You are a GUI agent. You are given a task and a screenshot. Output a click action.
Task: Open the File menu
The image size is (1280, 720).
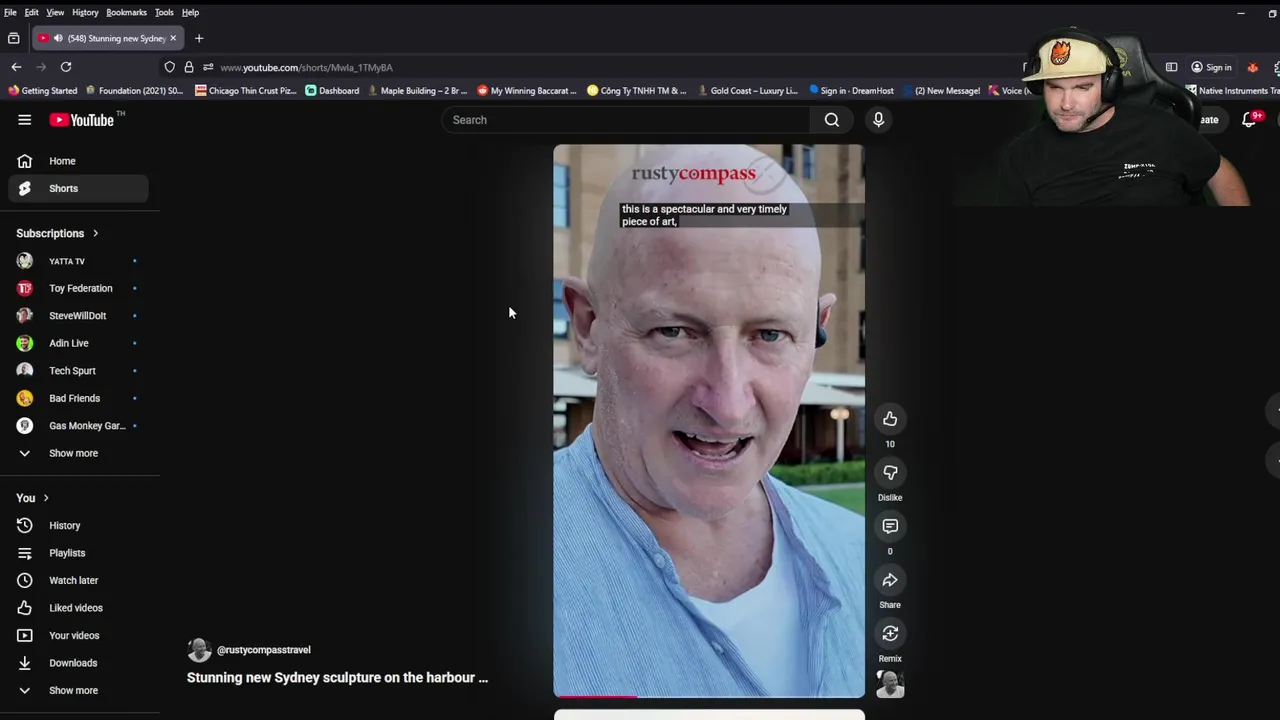[x=10, y=12]
